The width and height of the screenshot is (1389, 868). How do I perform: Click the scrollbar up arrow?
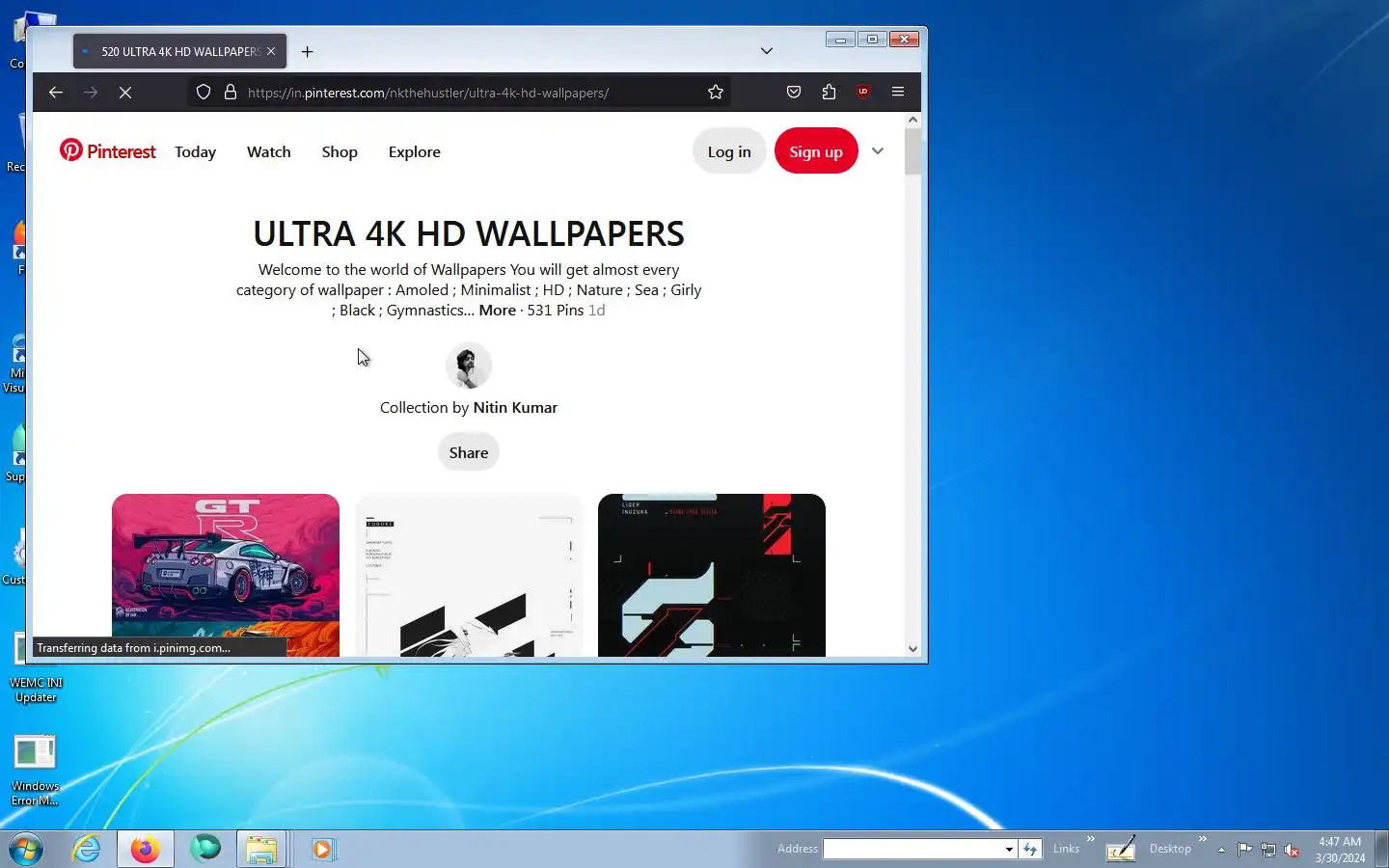click(x=912, y=121)
